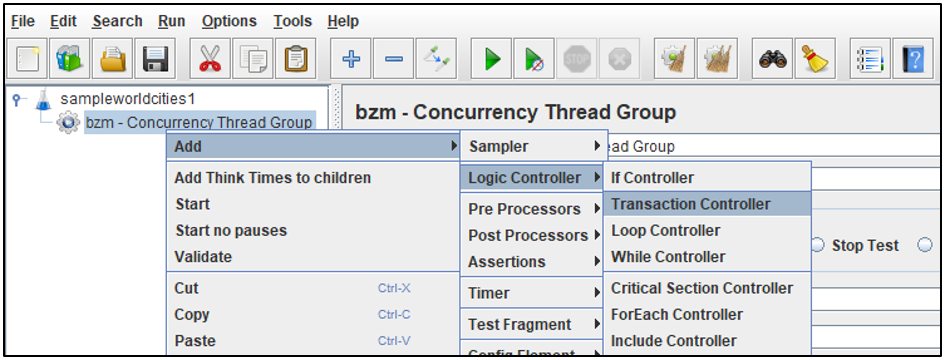Expand the Test Fragment submenu
945x360 pixels.
pos(533,324)
